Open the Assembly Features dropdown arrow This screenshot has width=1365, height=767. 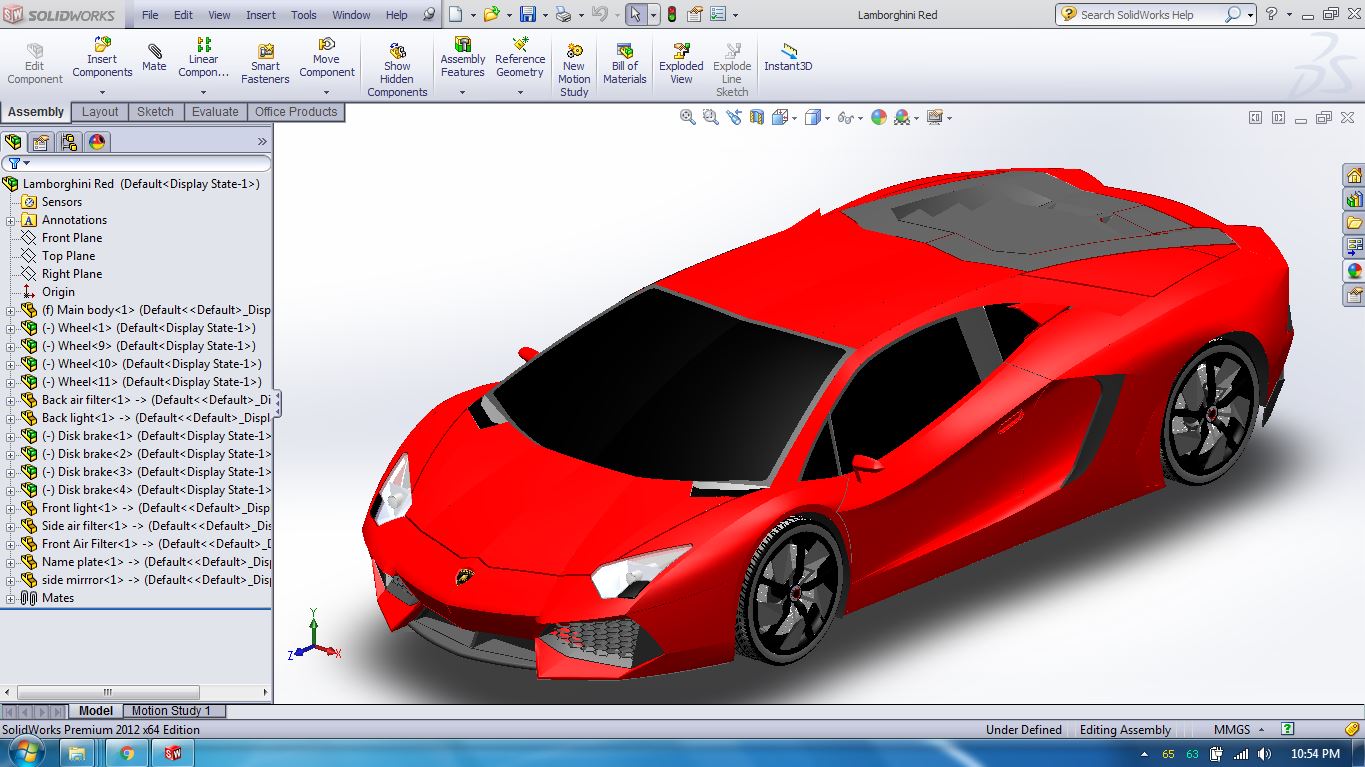click(x=462, y=93)
